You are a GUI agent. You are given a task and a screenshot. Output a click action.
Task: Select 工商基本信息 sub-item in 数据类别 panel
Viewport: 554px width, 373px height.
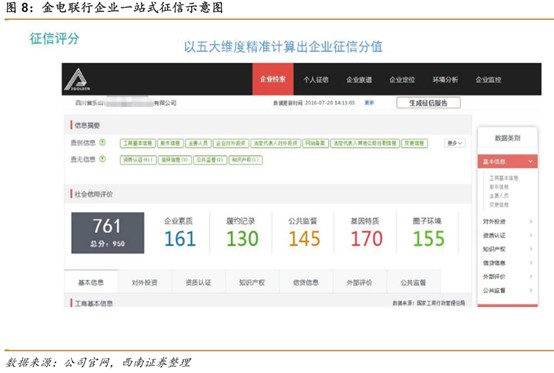point(503,178)
